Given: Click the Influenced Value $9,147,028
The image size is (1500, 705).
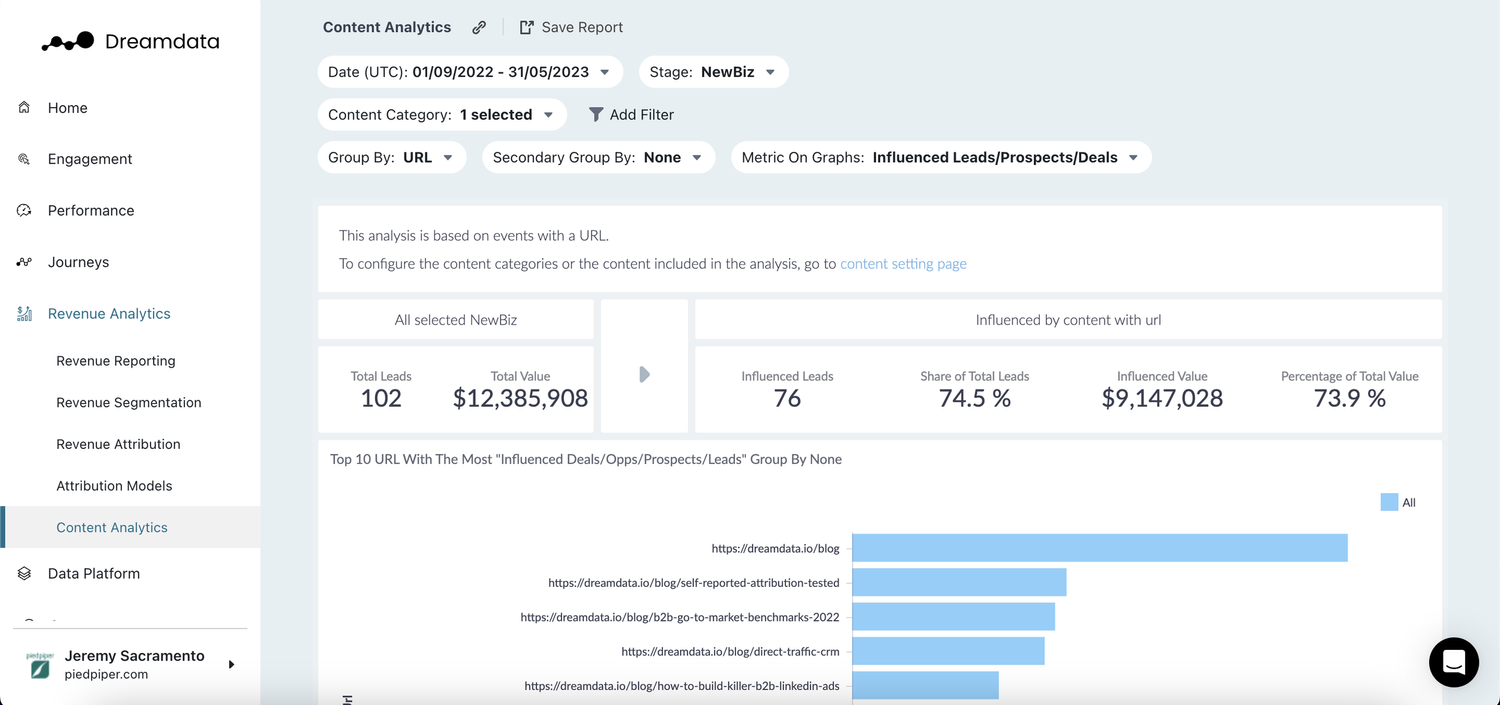Looking at the screenshot, I should click(x=1162, y=398).
